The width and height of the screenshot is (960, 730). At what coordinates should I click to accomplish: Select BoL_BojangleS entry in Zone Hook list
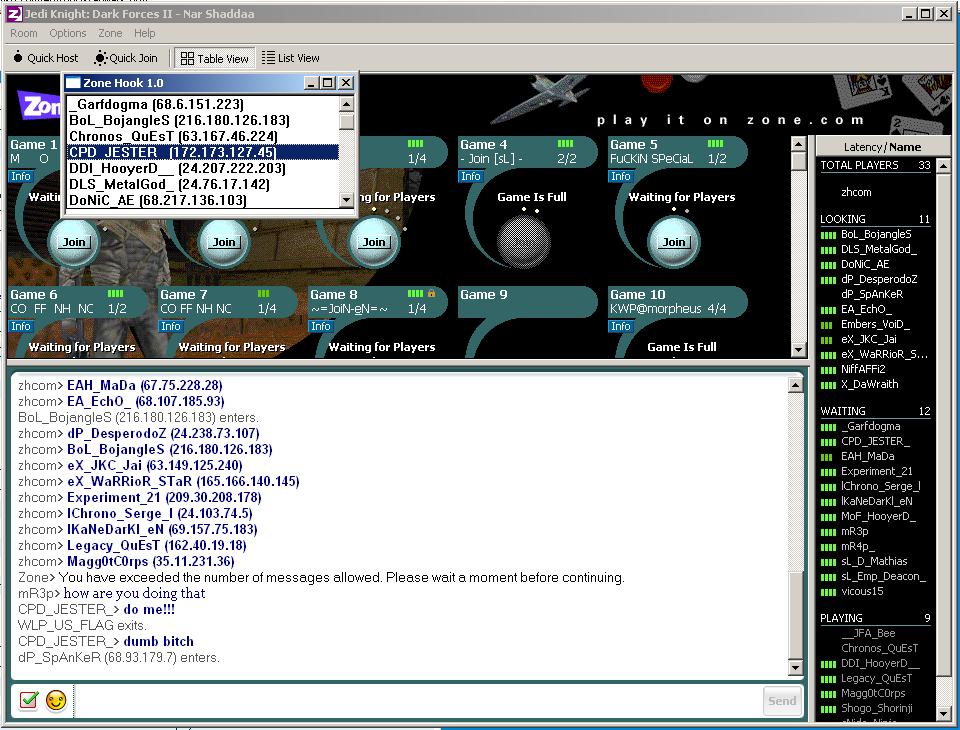pyautogui.click(x=203, y=120)
